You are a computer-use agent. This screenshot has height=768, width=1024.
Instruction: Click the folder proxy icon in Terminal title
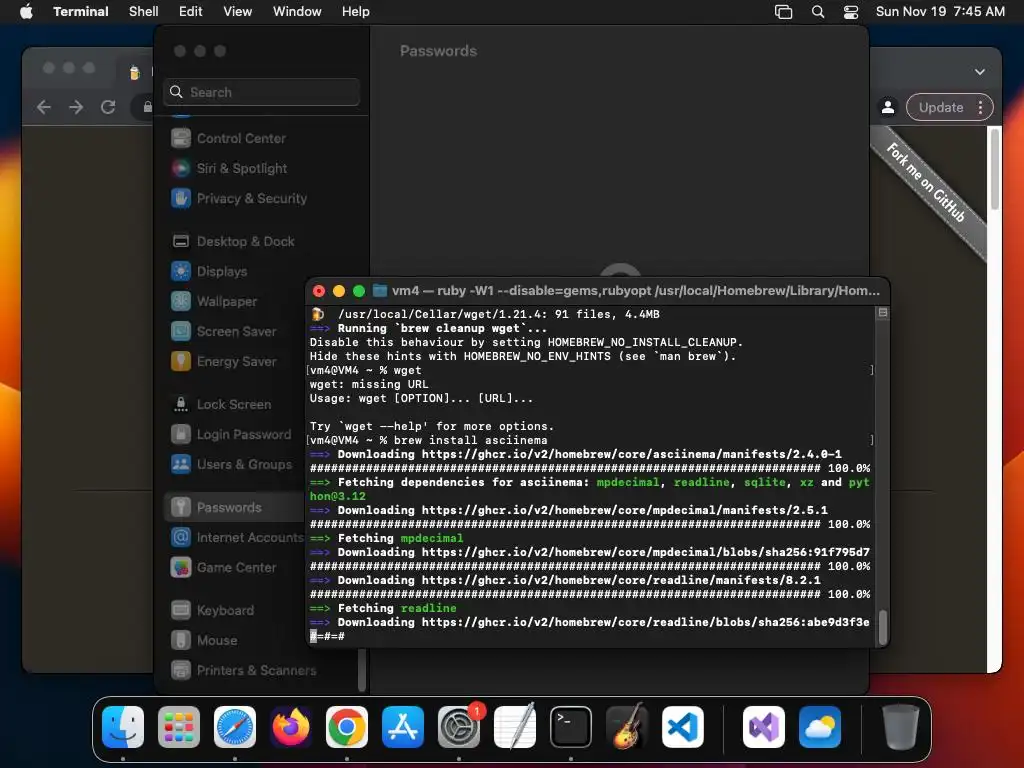click(x=379, y=291)
